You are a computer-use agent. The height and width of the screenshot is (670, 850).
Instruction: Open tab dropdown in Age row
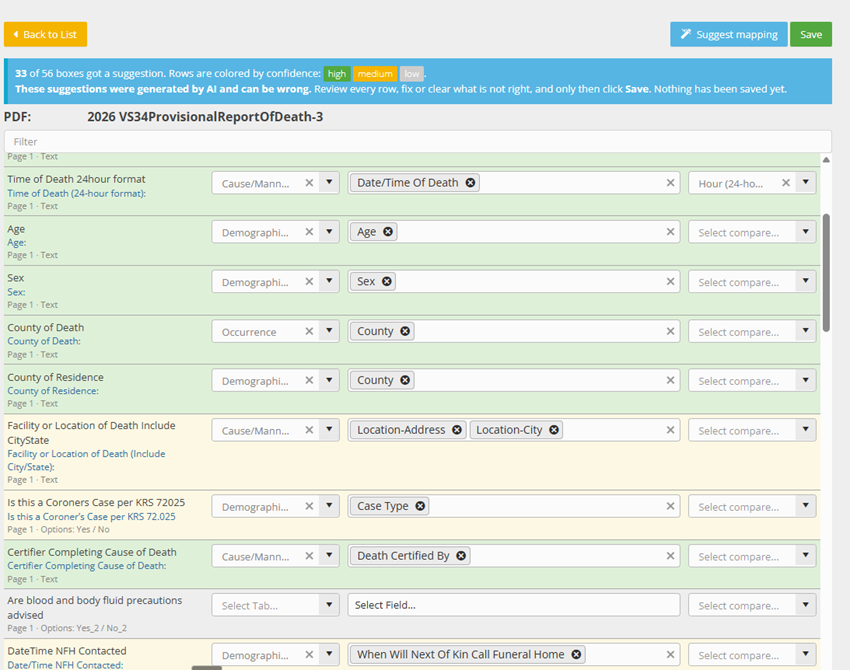(329, 231)
